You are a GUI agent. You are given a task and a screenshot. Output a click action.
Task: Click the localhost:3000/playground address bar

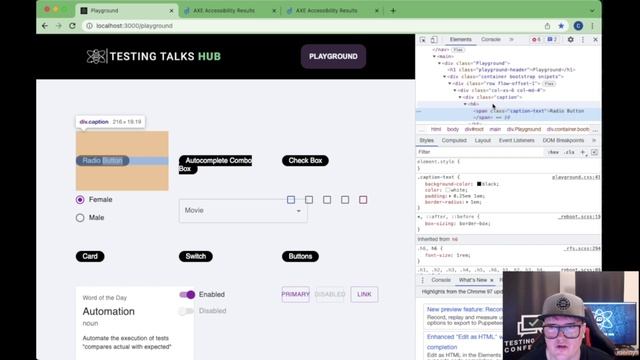pos(310,26)
